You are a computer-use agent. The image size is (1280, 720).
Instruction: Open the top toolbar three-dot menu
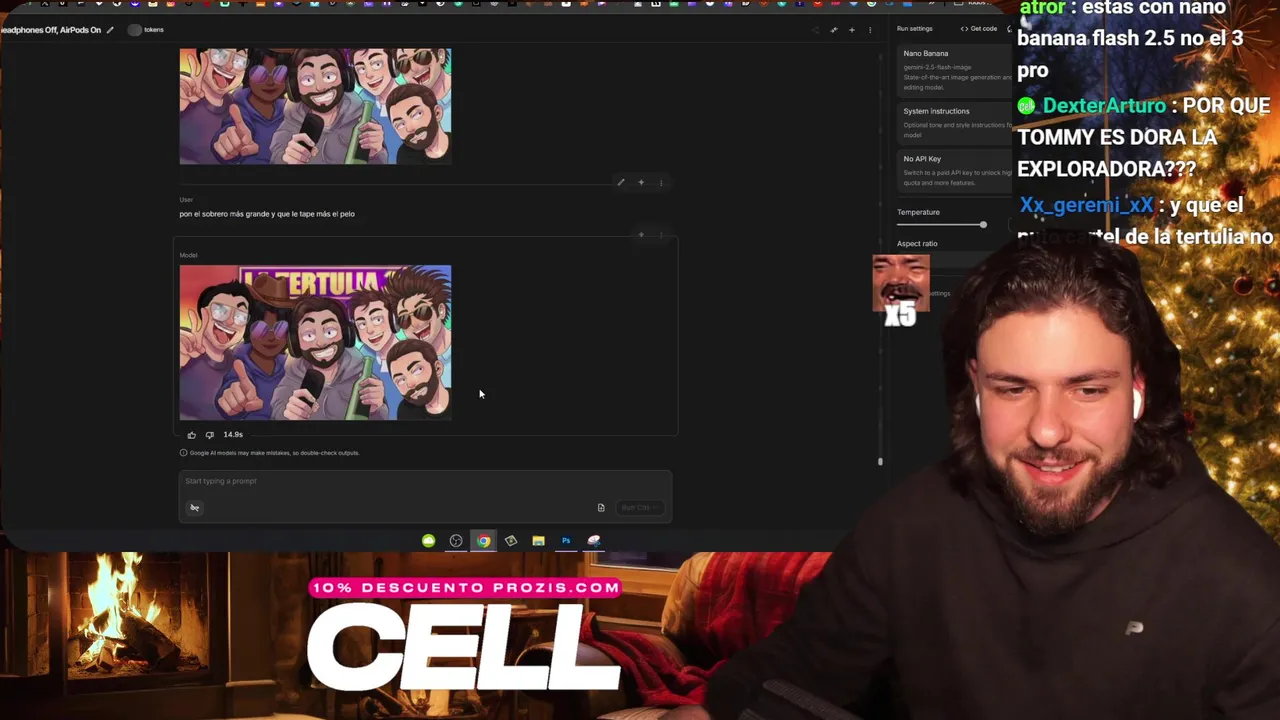tap(870, 30)
